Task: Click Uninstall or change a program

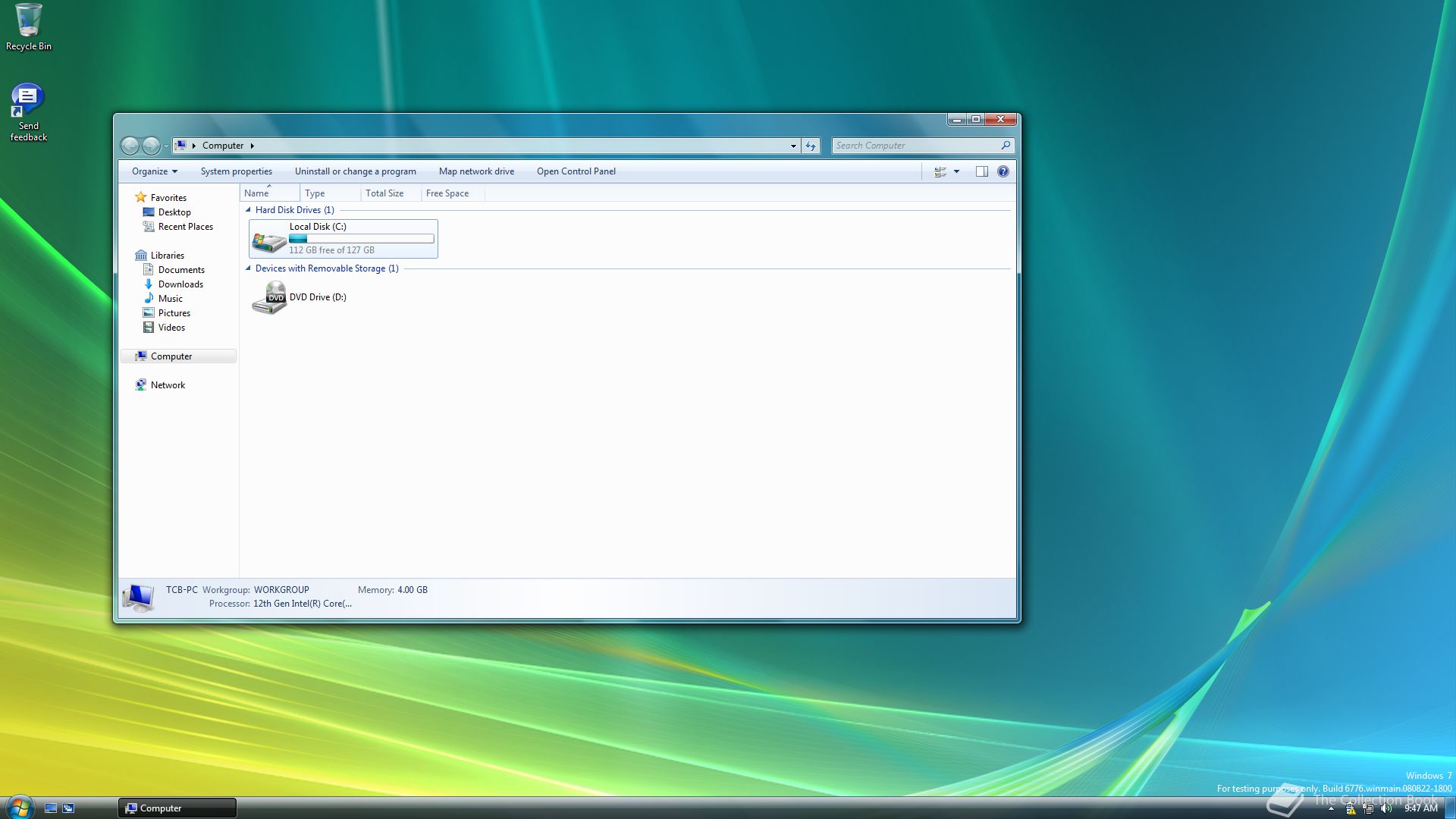Action: pos(356,171)
